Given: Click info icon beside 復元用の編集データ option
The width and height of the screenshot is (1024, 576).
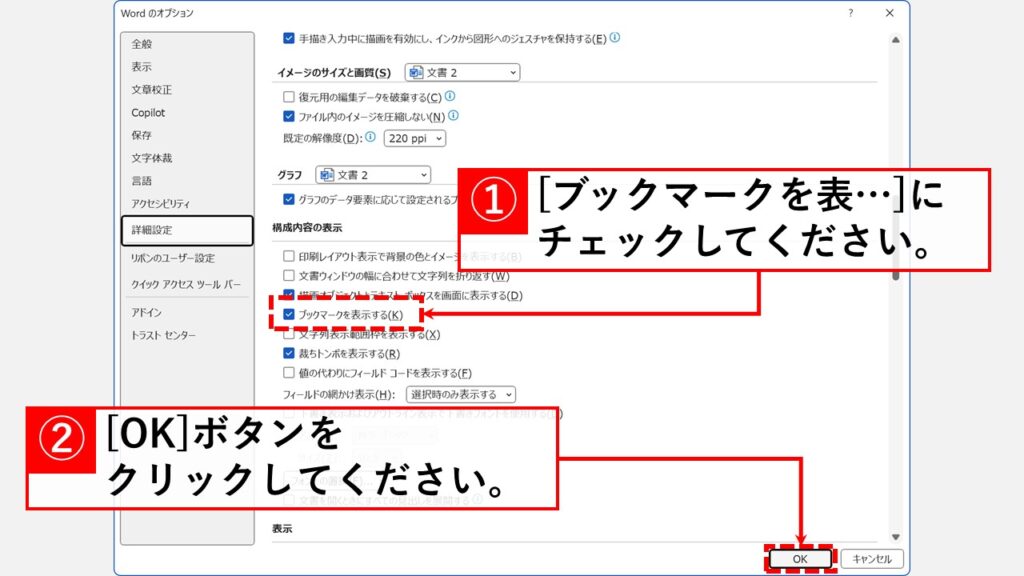Looking at the screenshot, I should tap(450, 96).
